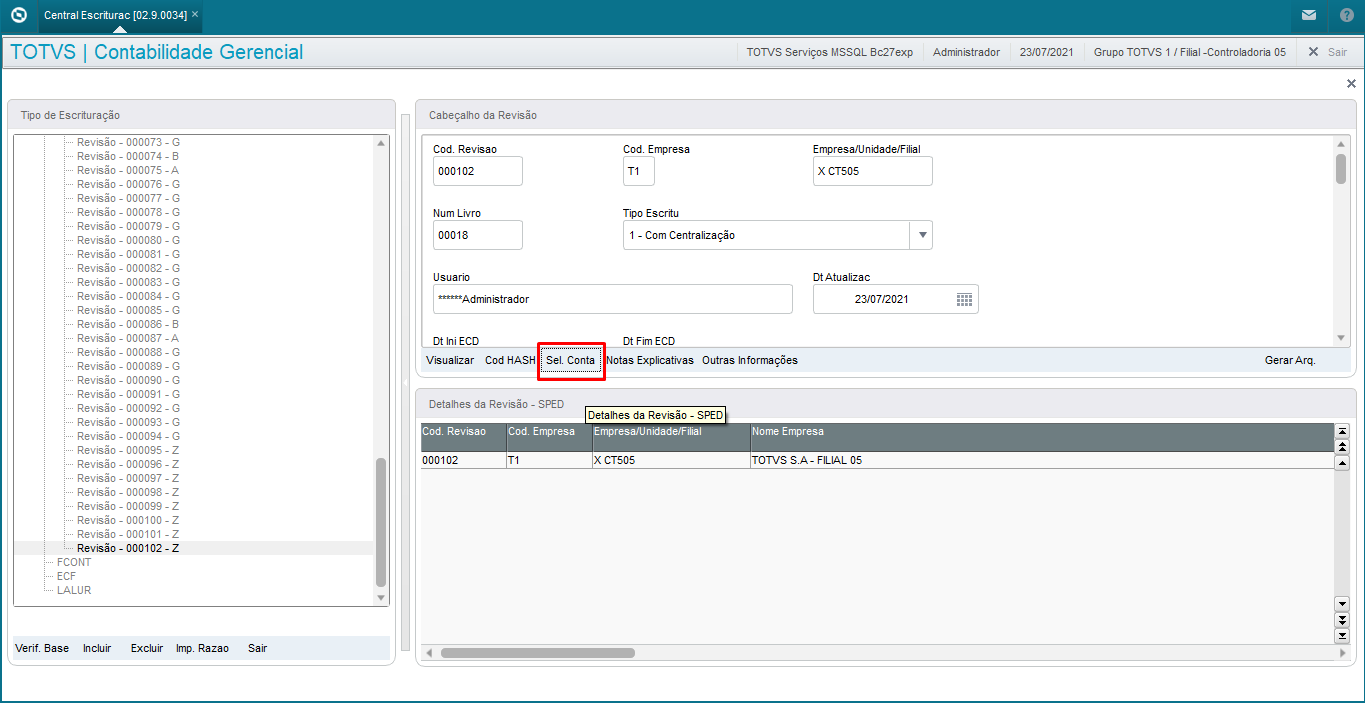Click Empresa/Unidade/Filial column header
The image size is (1365, 703).
(x=671, y=437)
